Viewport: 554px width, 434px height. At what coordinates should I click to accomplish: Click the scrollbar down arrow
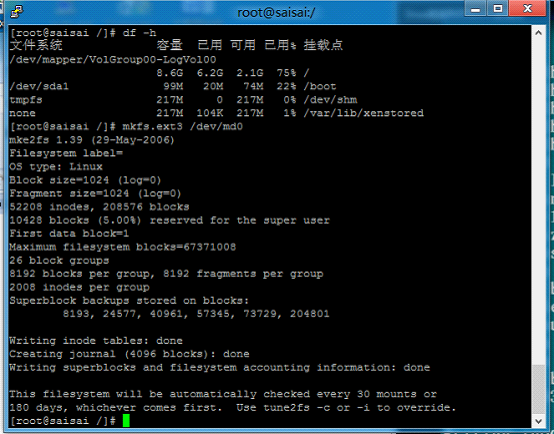[x=538, y=421]
